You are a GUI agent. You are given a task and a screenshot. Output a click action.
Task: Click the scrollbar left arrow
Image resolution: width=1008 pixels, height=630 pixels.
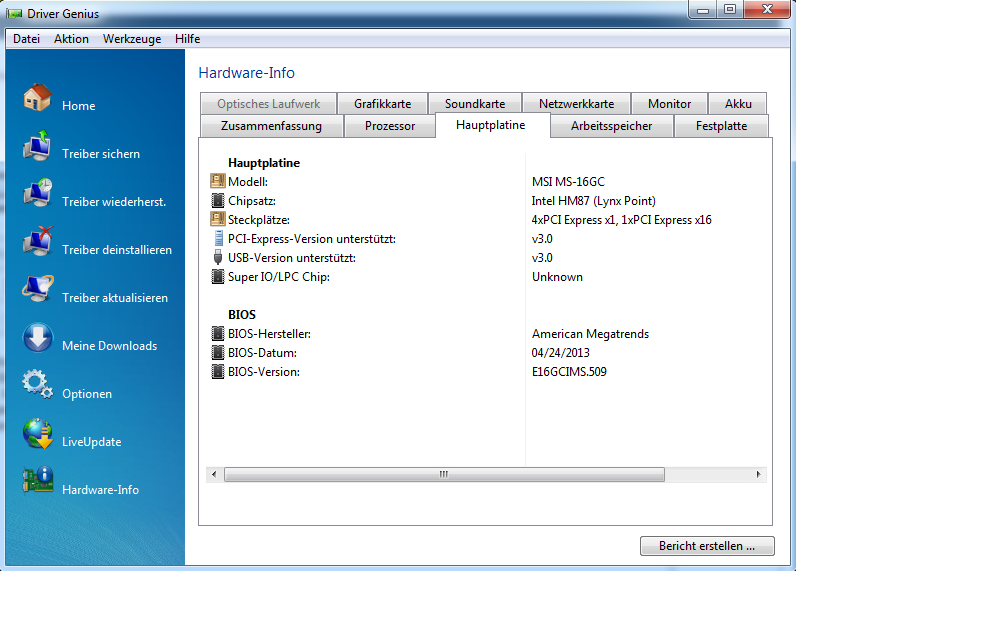(x=214, y=474)
